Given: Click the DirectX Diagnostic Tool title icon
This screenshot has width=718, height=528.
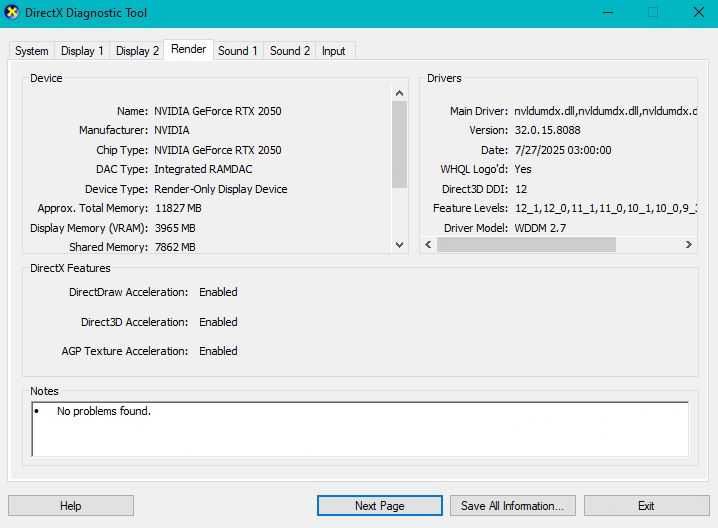Looking at the screenshot, I should click(11, 12).
